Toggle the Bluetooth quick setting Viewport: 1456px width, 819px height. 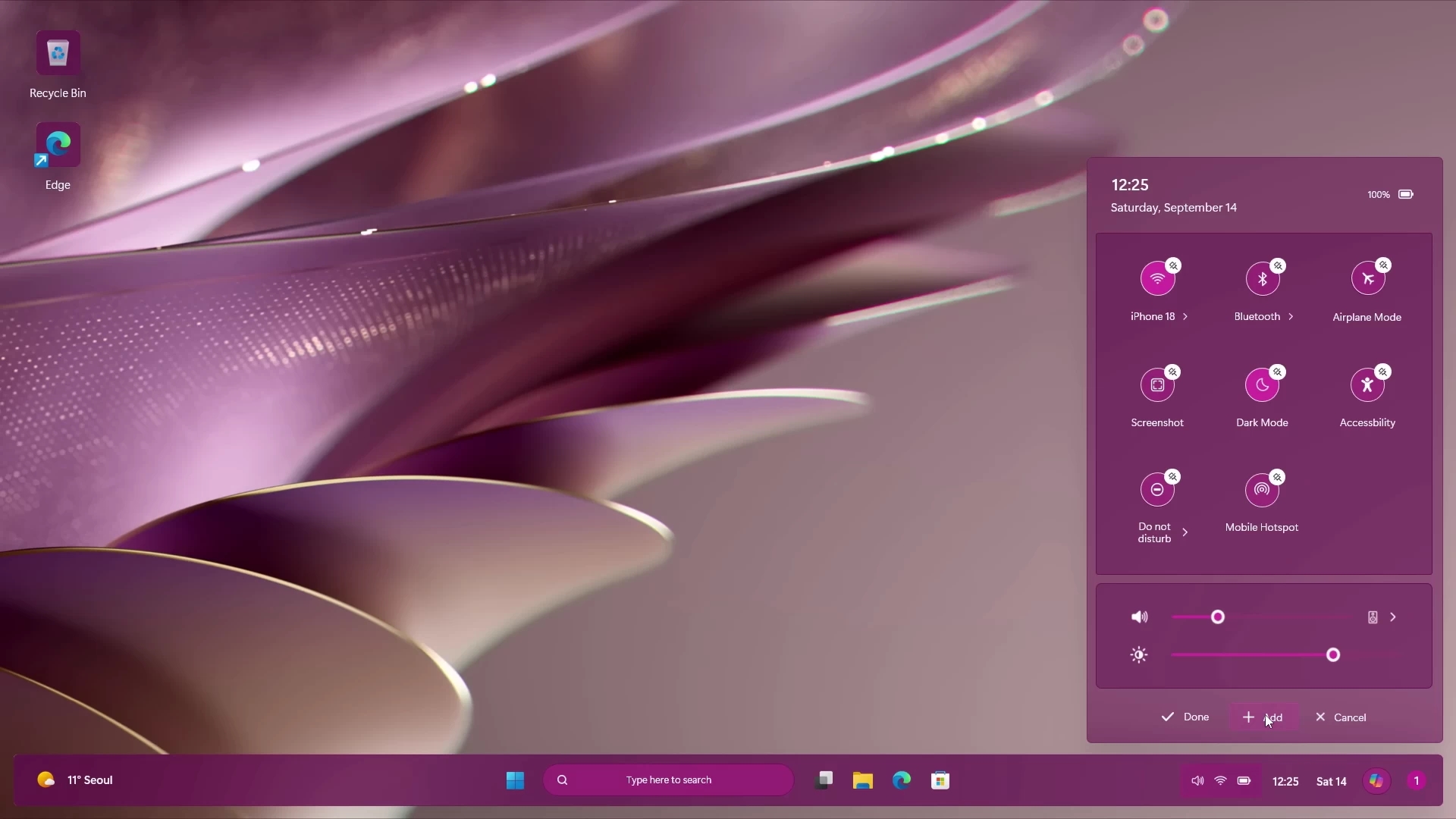click(x=1262, y=278)
